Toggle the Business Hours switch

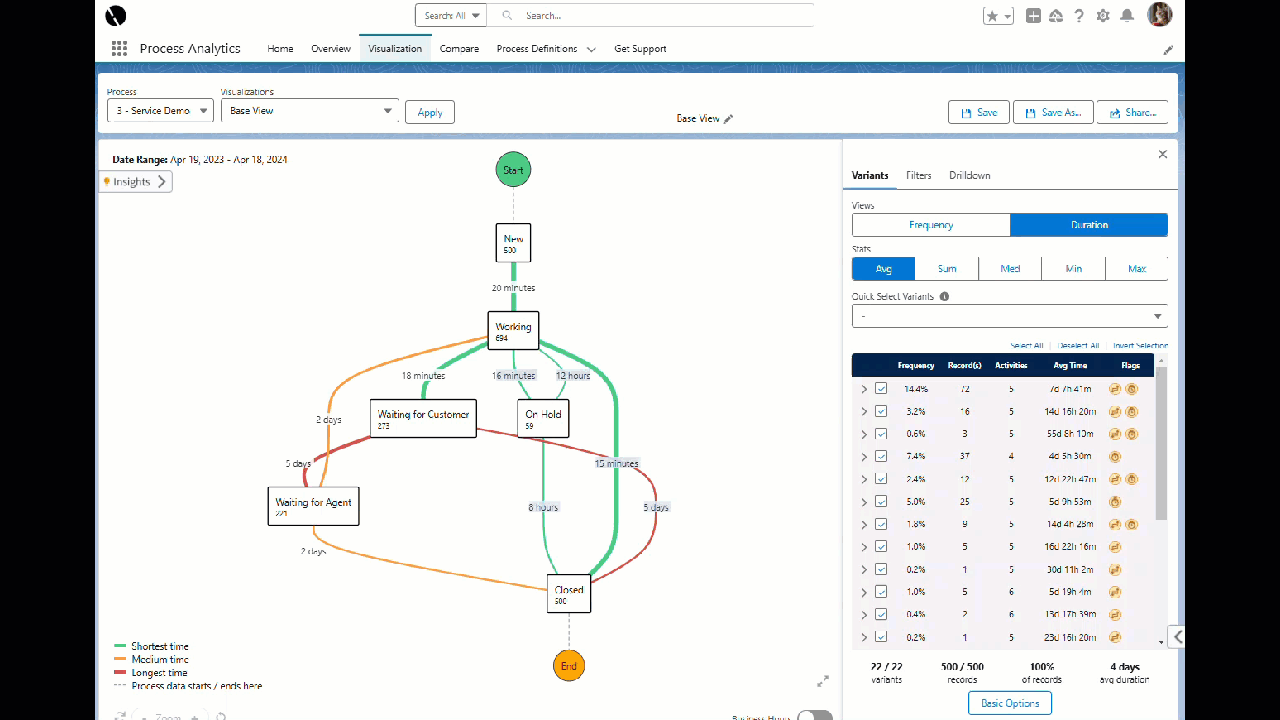point(815,715)
